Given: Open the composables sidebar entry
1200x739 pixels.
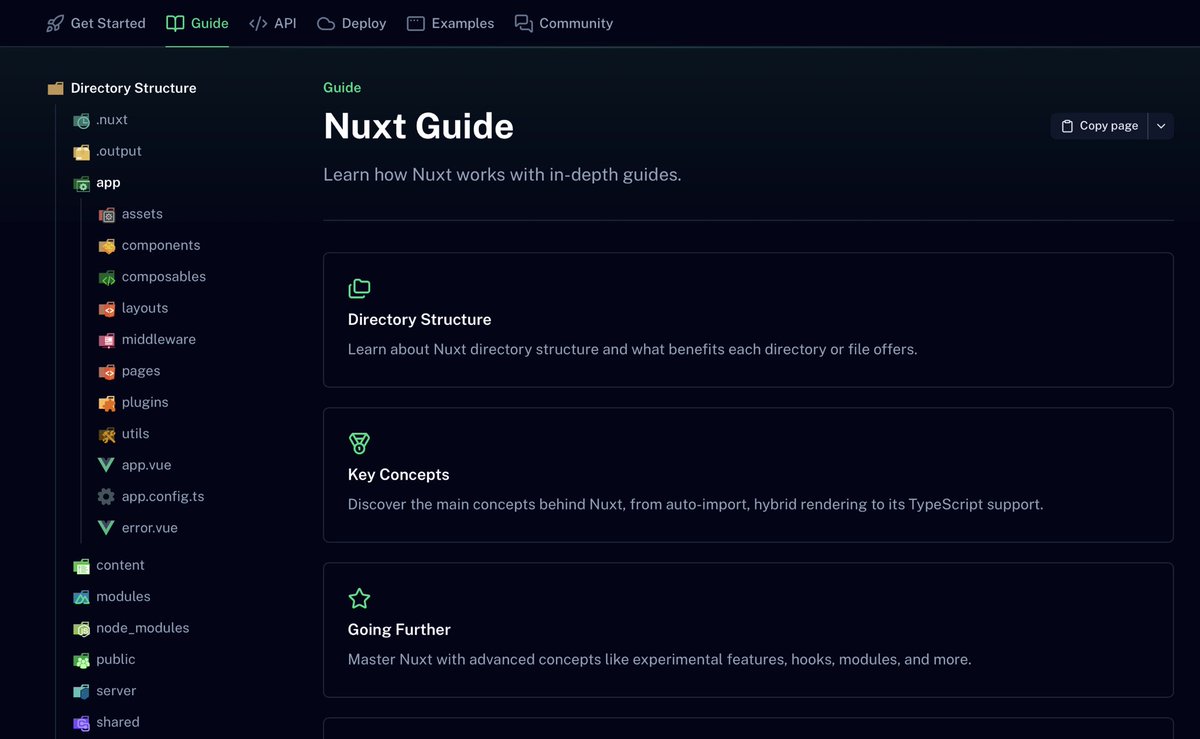Looking at the screenshot, I should click(164, 277).
